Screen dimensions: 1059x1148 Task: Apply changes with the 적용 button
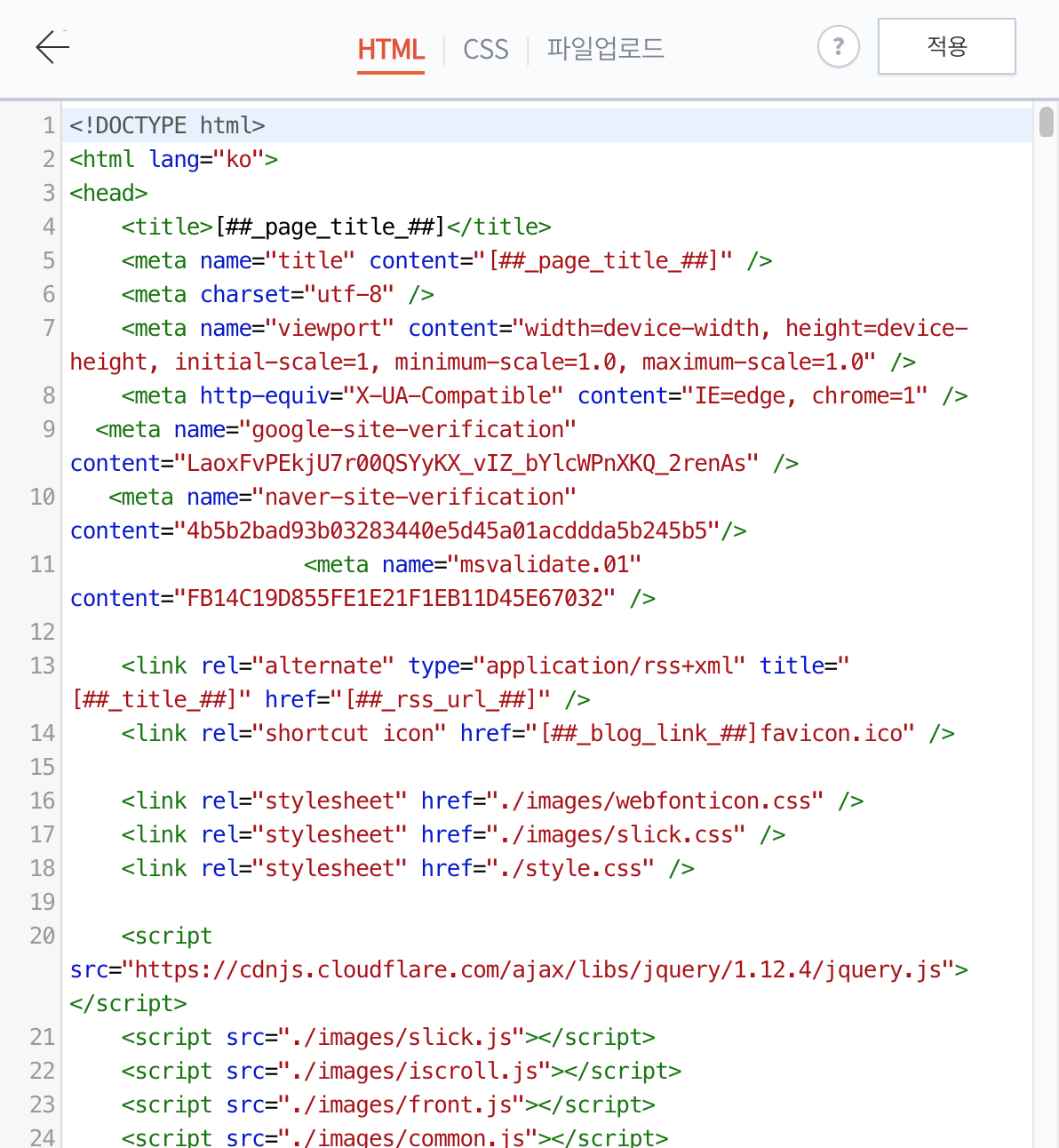pyautogui.click(x=946, y=46)
